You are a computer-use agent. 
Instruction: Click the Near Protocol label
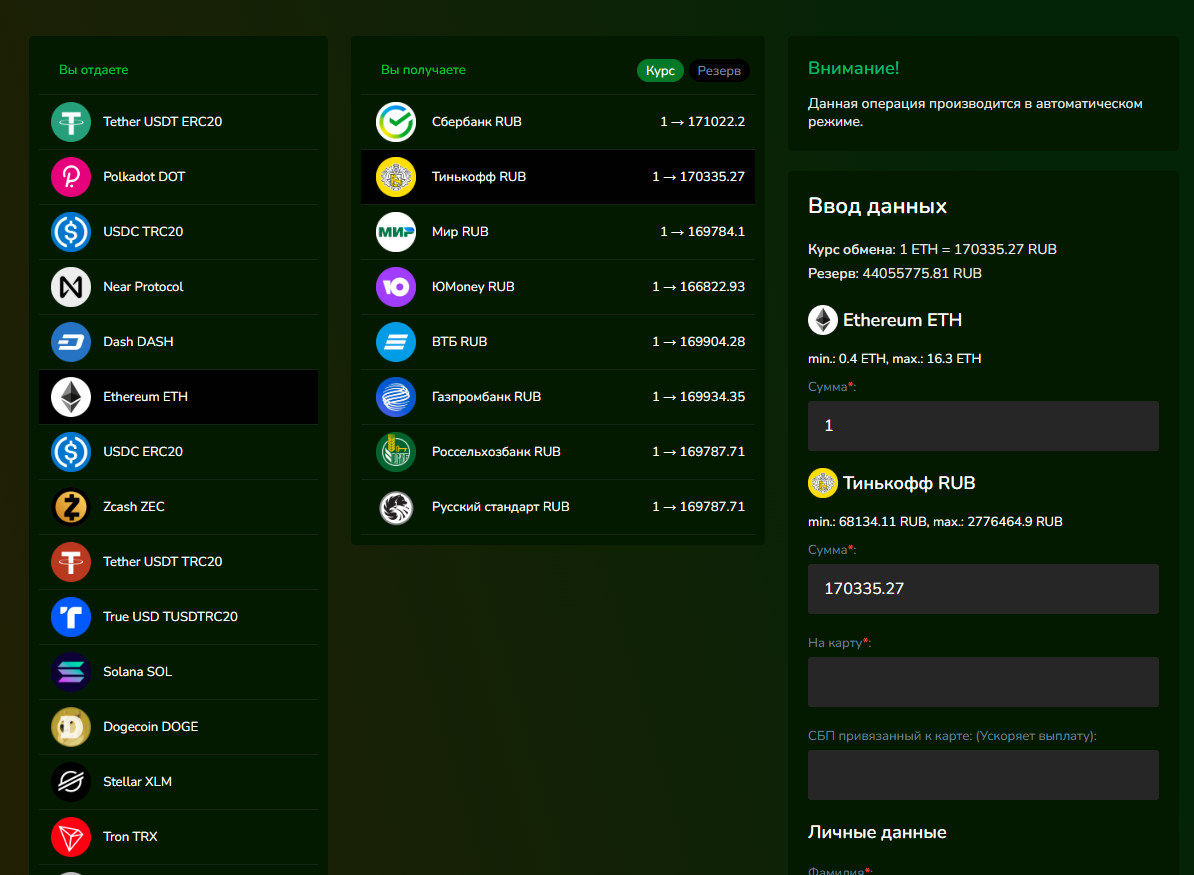click(143, 287)
